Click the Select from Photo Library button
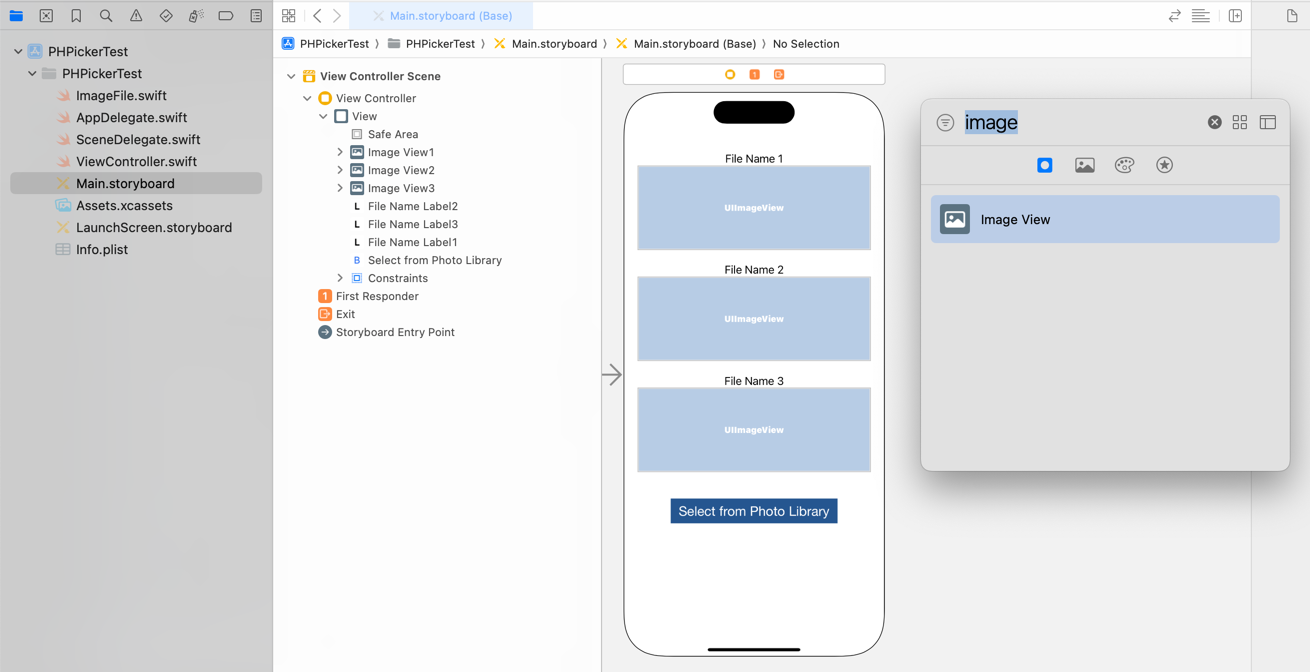This screenshot has width=1310, height=672. [x=753, y=511]
